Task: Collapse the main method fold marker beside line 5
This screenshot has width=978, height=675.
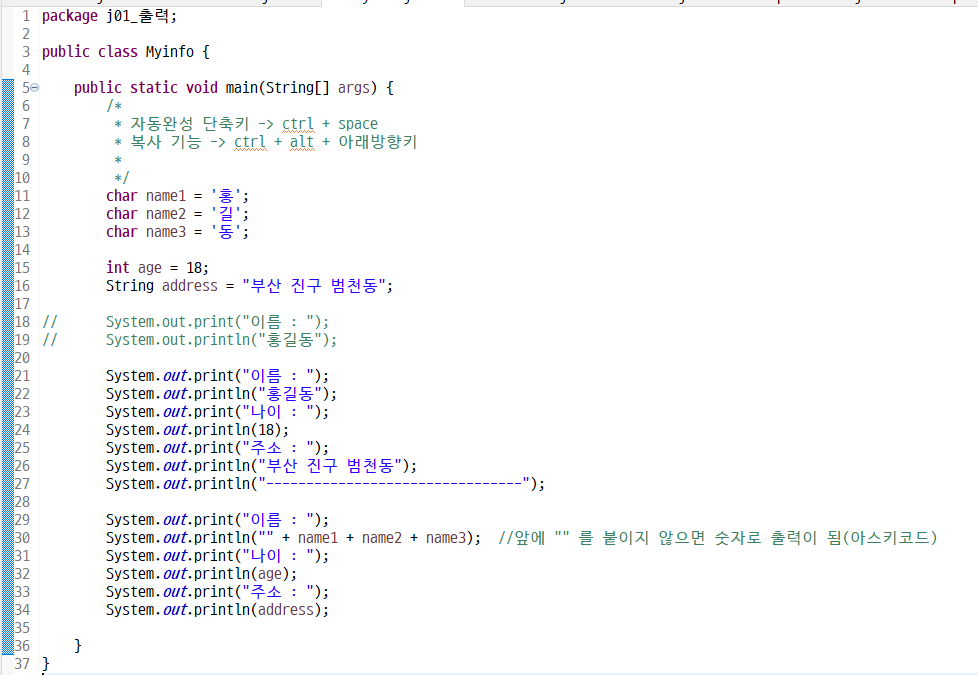Action: click(35, 88)
